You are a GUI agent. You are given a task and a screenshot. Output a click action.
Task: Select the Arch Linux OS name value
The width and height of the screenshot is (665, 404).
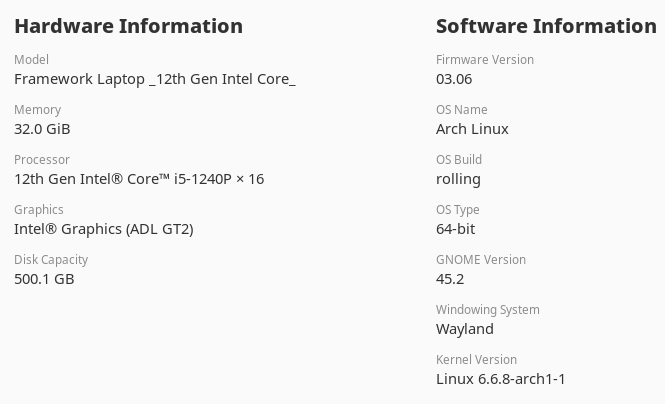point(472,129)
